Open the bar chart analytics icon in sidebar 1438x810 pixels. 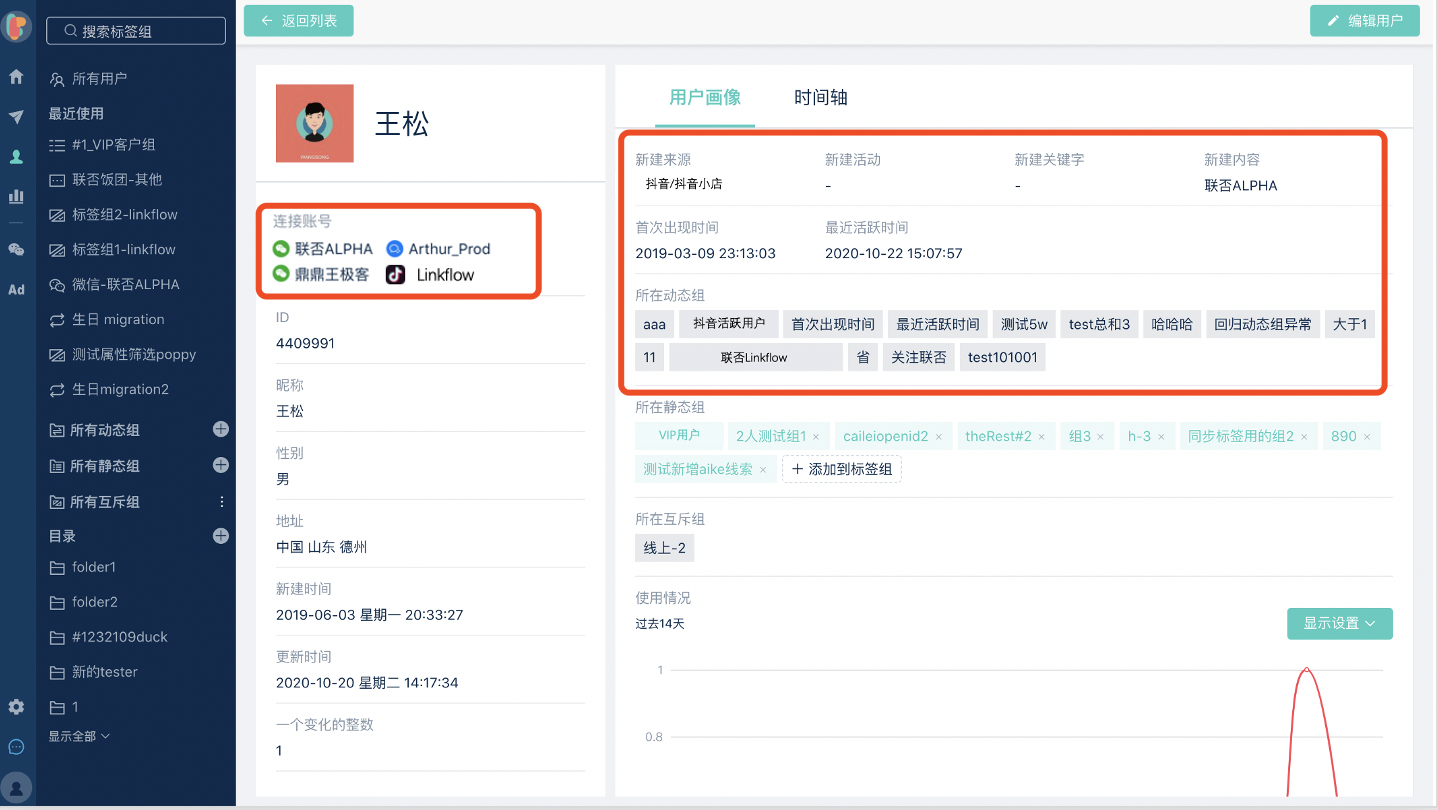[16, 196]
